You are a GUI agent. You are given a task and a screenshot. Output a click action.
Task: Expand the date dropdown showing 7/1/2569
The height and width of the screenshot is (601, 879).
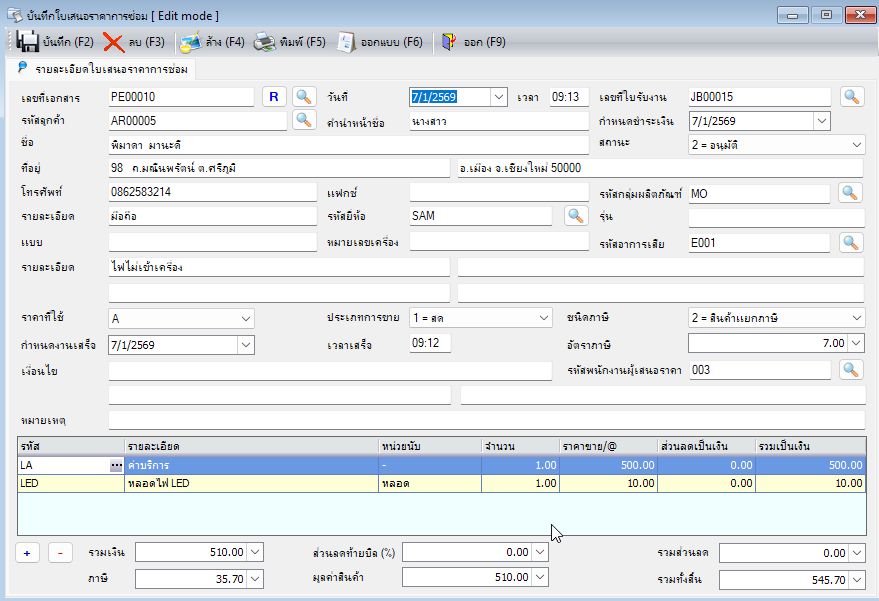point(498,96)
